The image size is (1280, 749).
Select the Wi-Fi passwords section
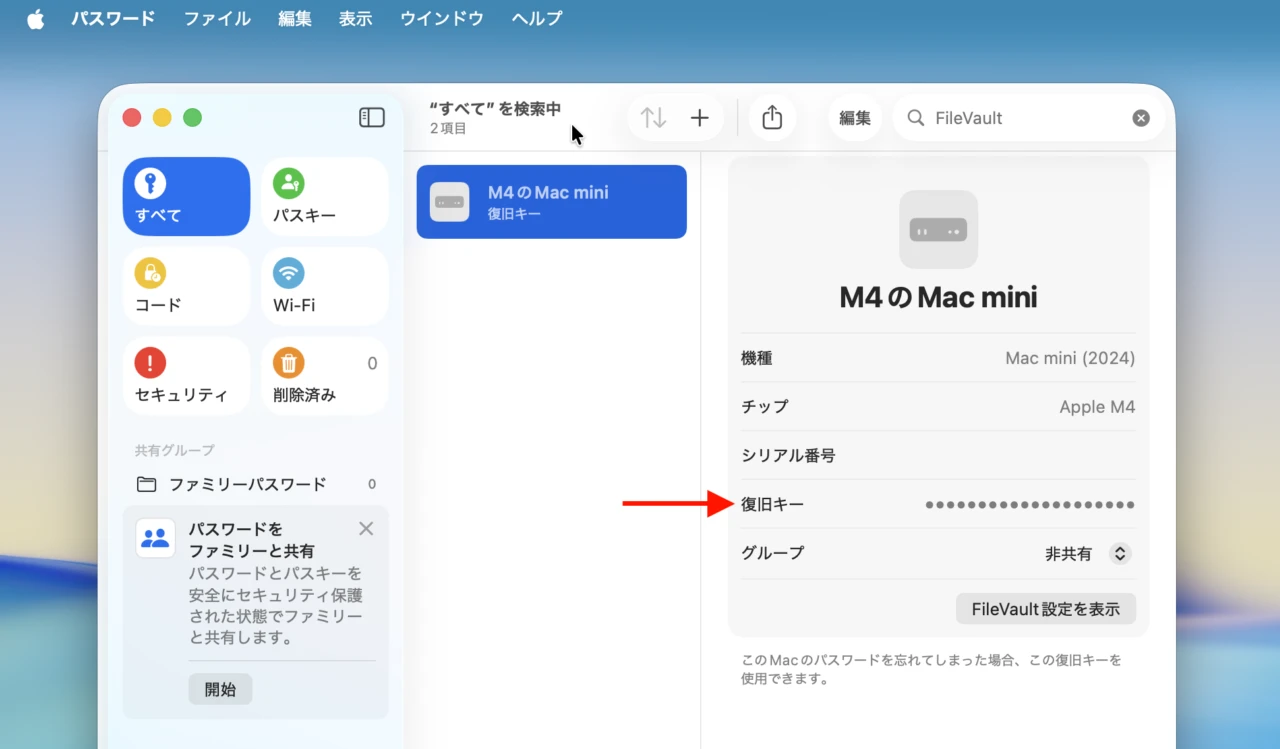324,286
